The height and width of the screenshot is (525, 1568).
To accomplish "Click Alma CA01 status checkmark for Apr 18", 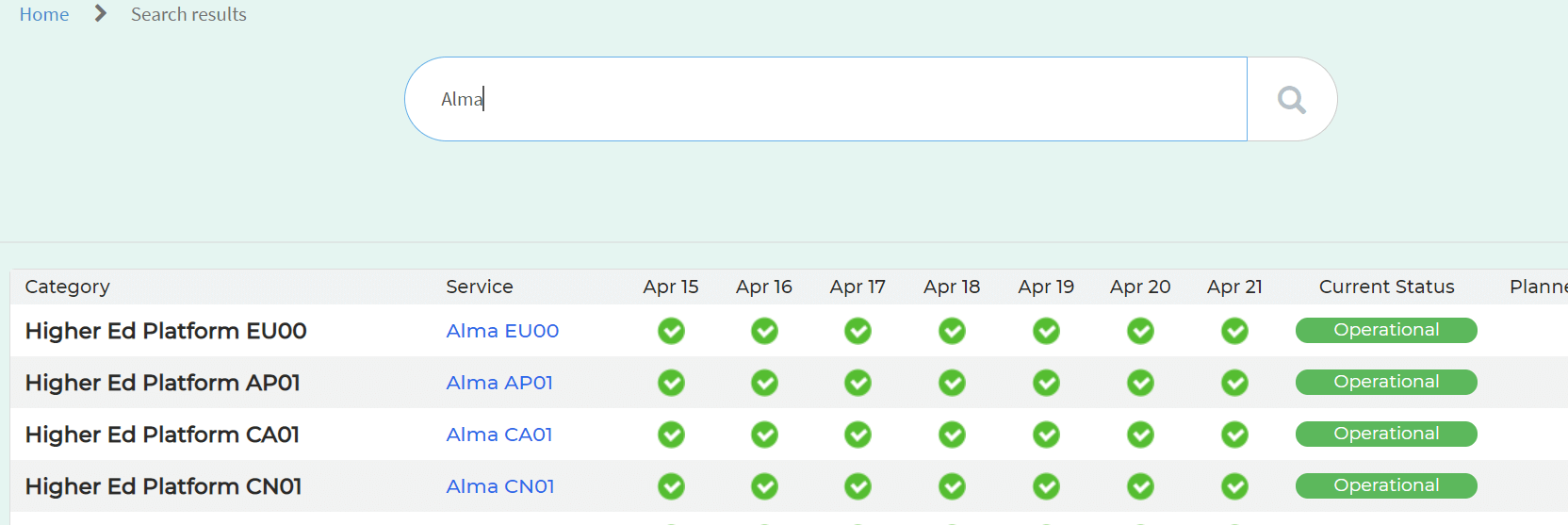I will (x=952, y=435).
